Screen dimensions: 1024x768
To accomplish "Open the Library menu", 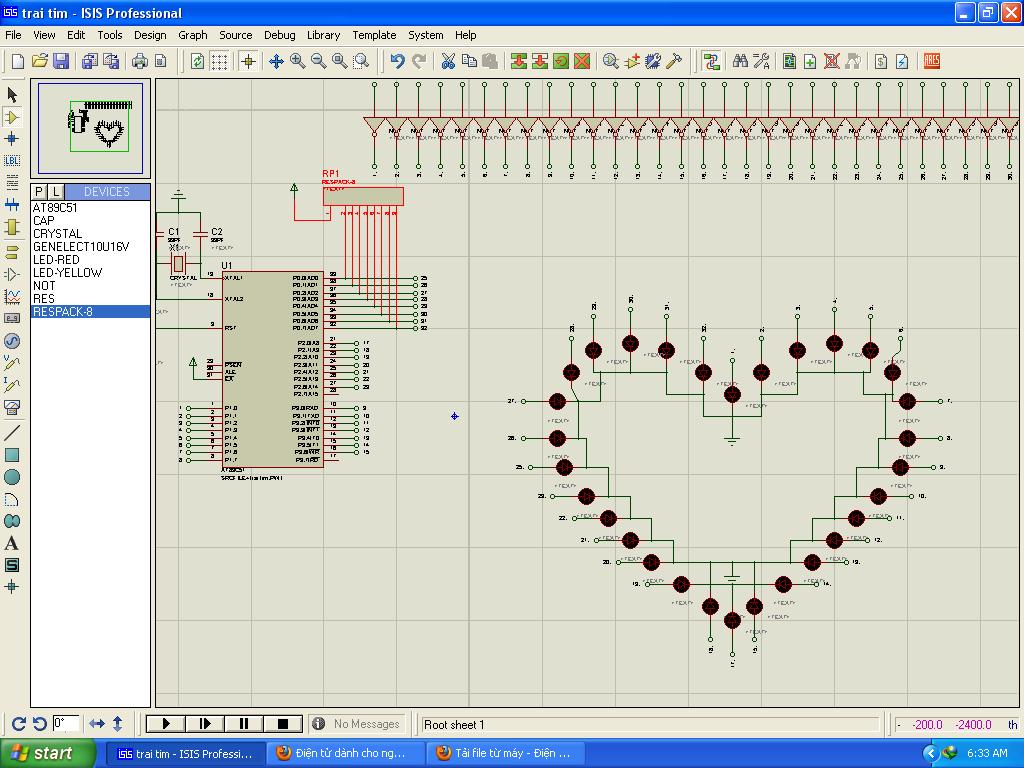I will pos(323,35).
